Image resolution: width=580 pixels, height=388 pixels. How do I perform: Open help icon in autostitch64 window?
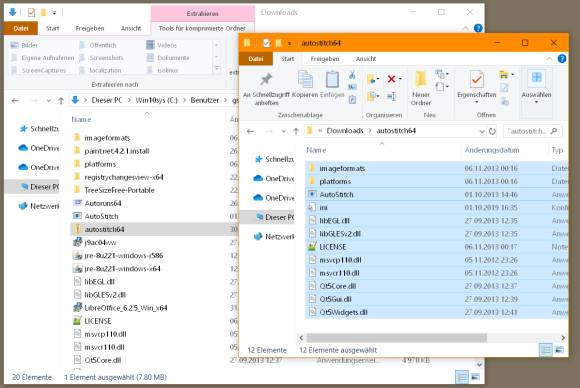click(x=562, y=59)
